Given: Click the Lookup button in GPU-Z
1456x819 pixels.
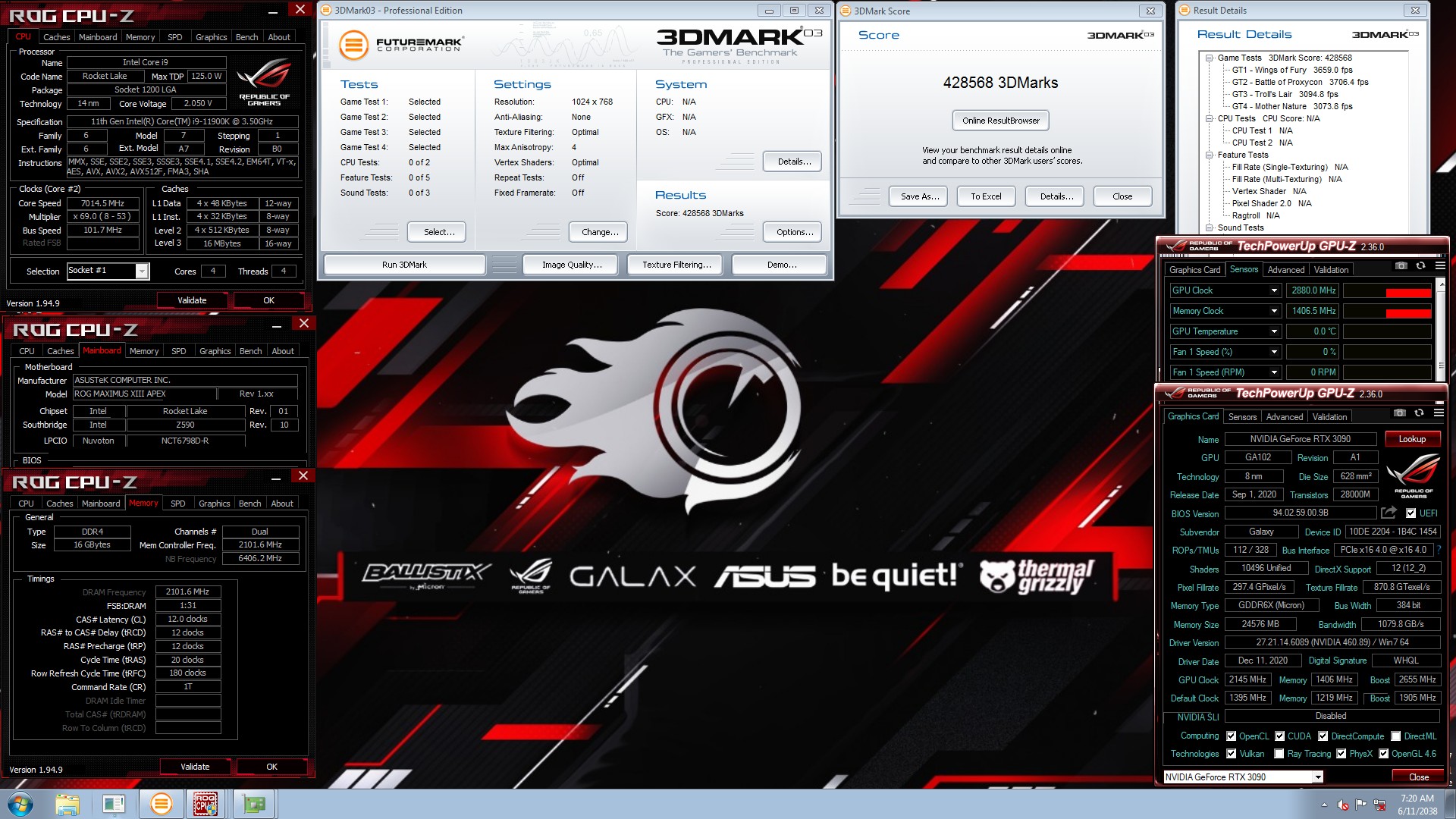Looking at the screenshot, I should tap(1412, 439).
